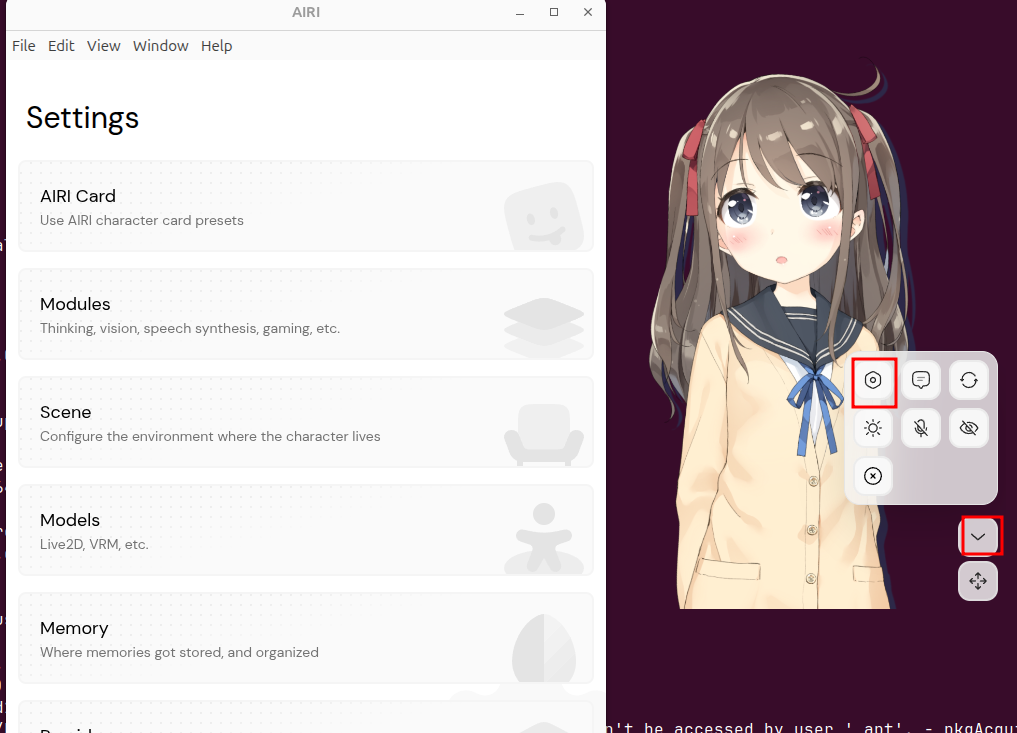This screenshot has height=733, width=1017.
Task: Click the Scene armchair icon
Action: (543, 432)
